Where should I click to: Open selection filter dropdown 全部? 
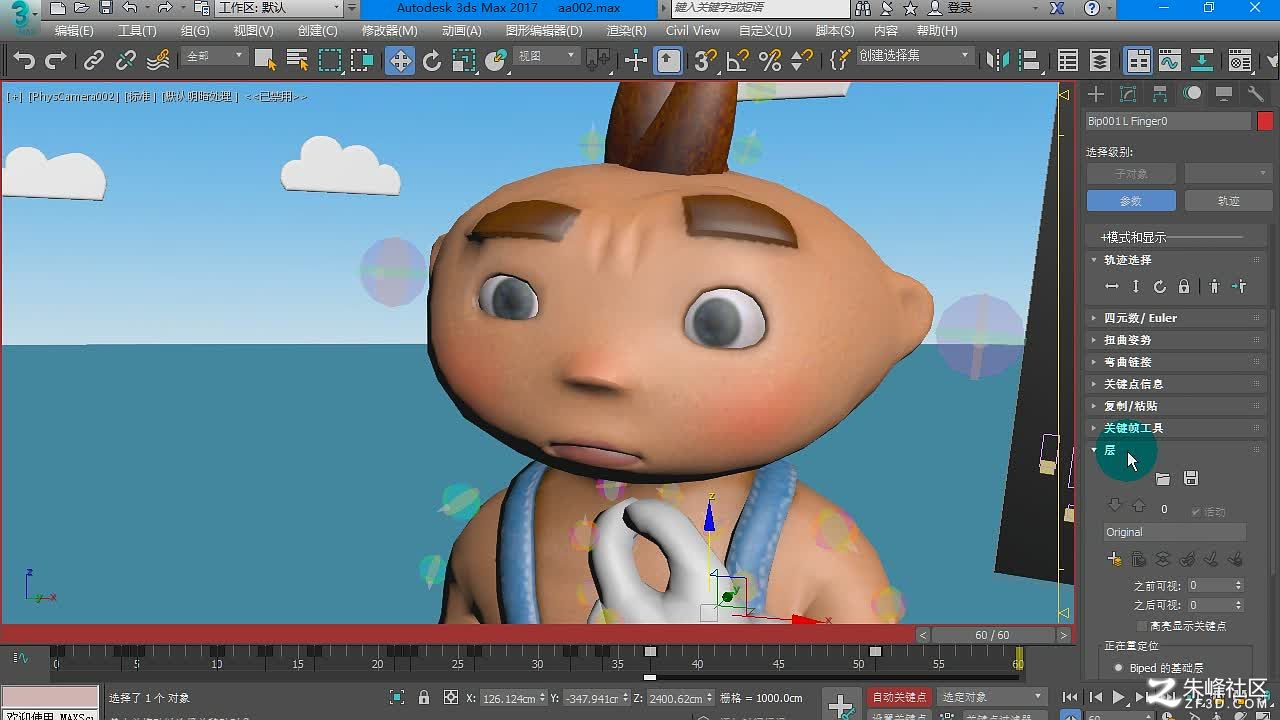(214, 56)
